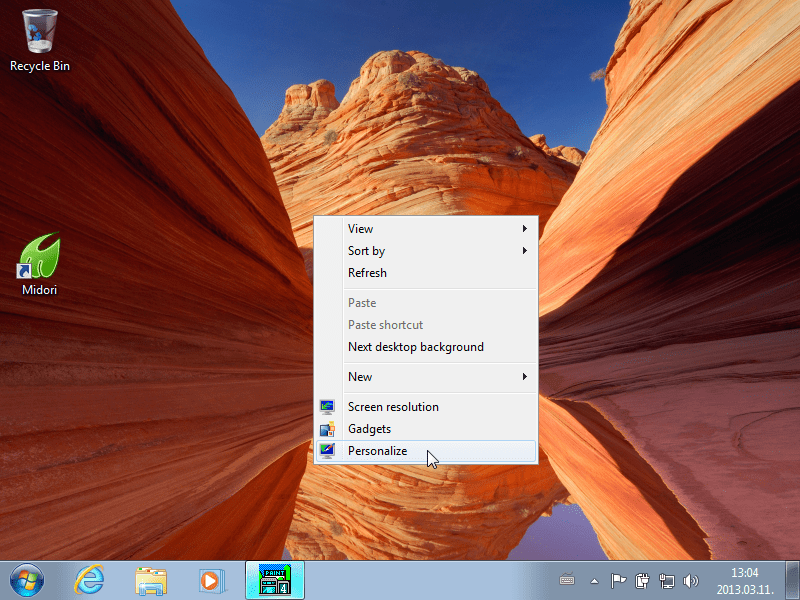Choose Next desktop background

426,346
